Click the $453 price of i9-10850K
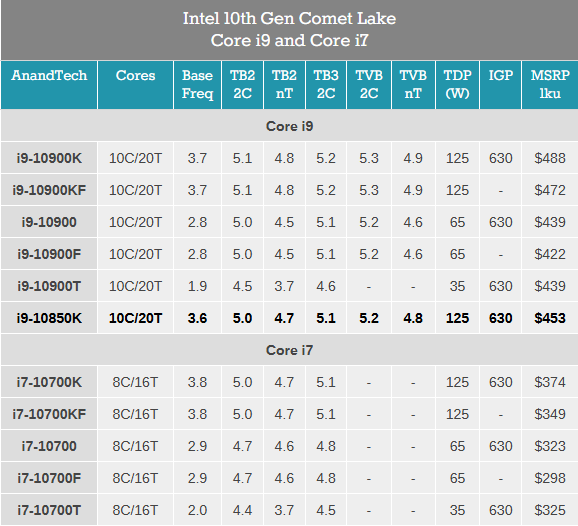 click(x=550, y=318)
